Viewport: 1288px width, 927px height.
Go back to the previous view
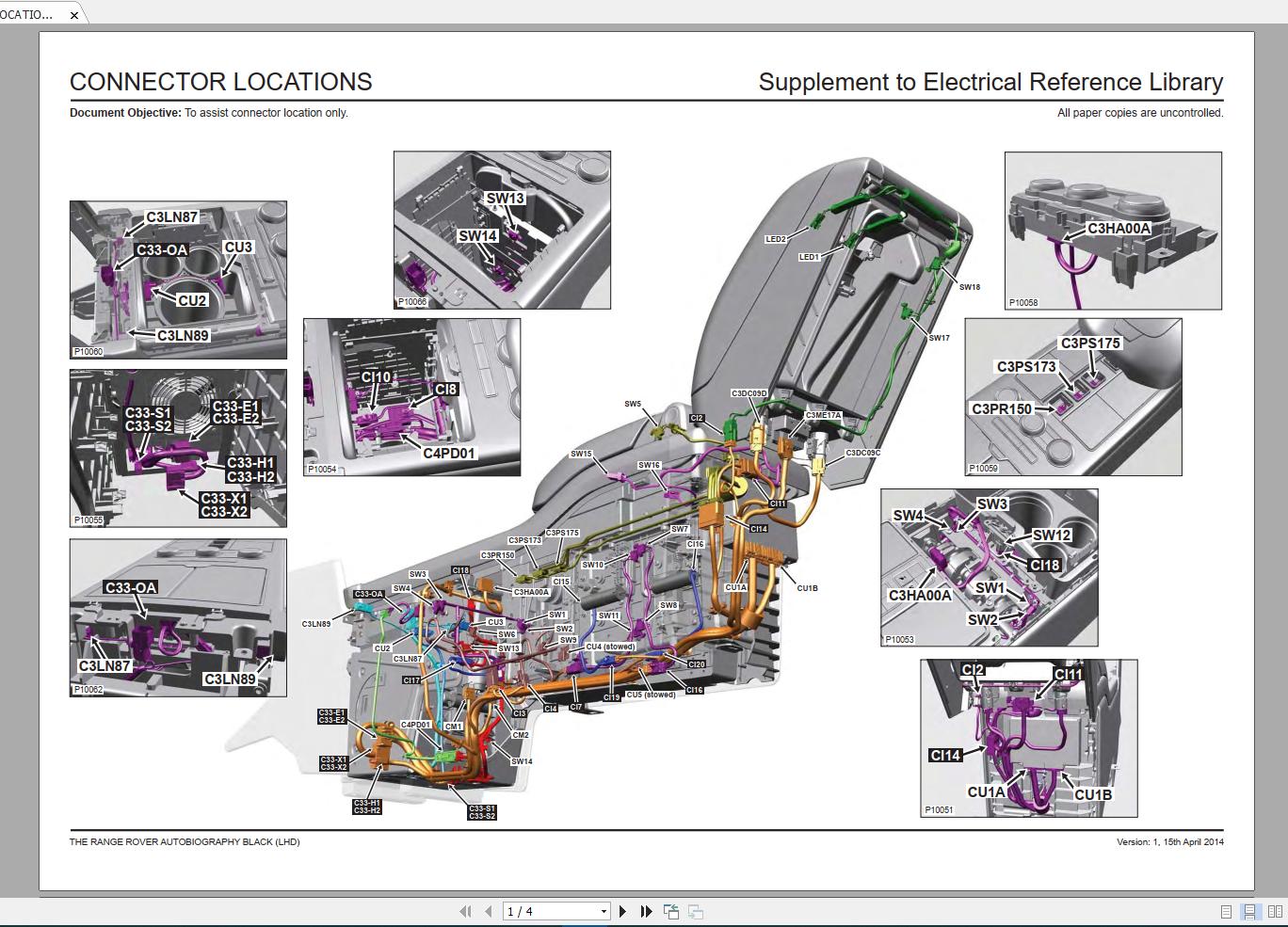tap(671, 911)
